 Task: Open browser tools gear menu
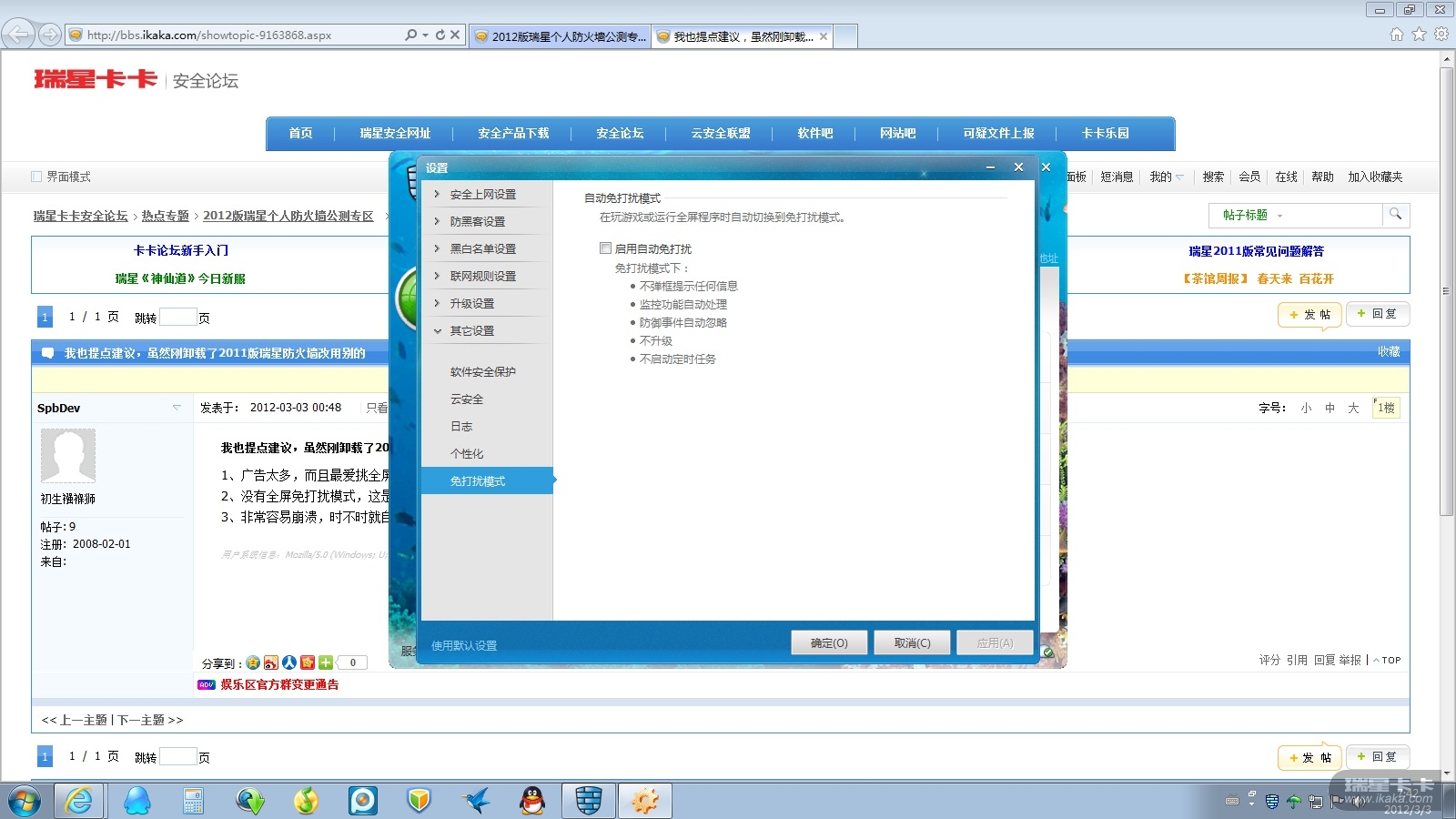(1441, 35)
